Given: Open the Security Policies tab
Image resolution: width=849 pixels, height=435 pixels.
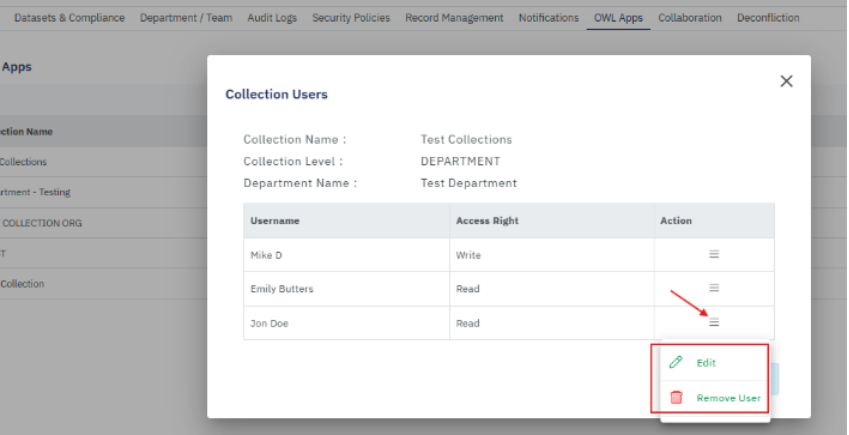Looking at the screenshot, I should (x=352, y=18).
